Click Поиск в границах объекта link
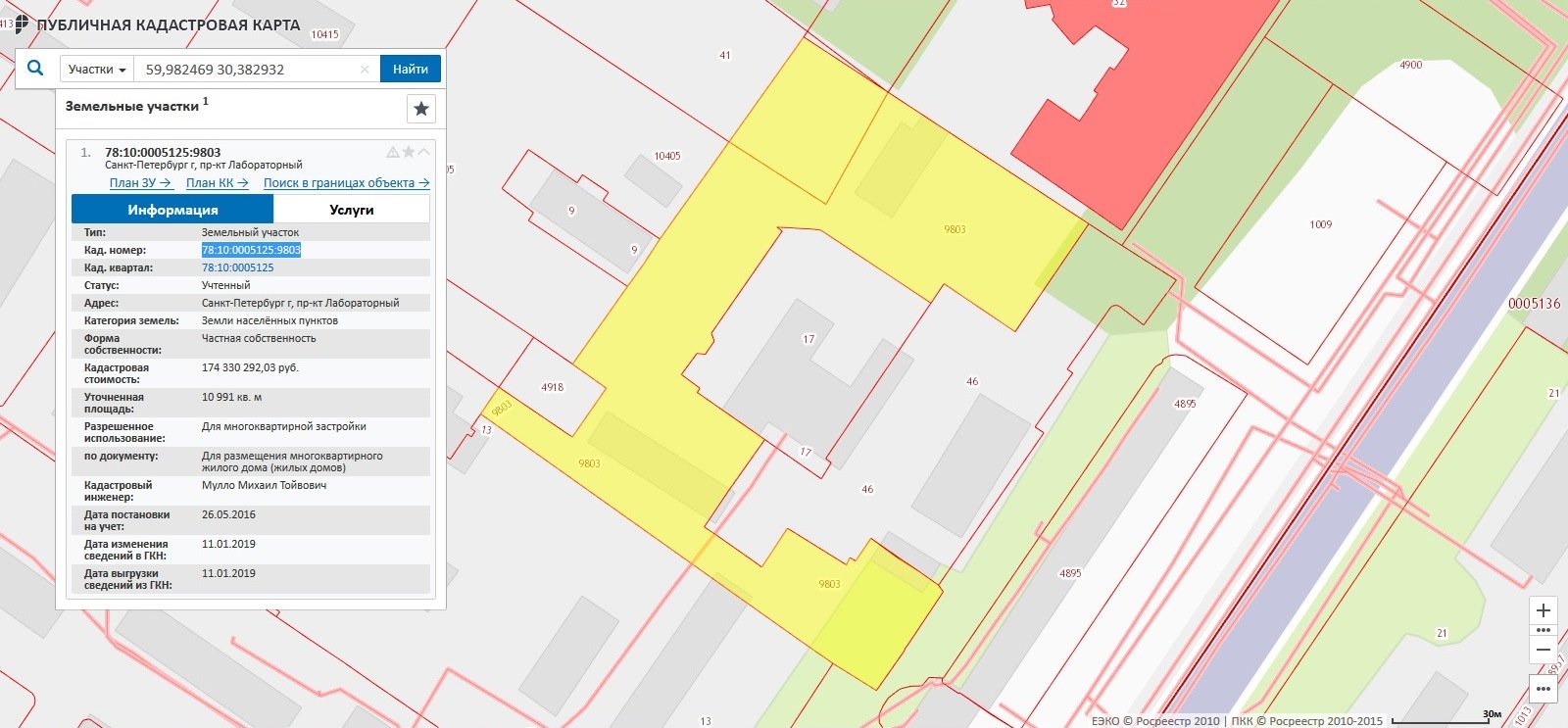 (x=346, y=183)
